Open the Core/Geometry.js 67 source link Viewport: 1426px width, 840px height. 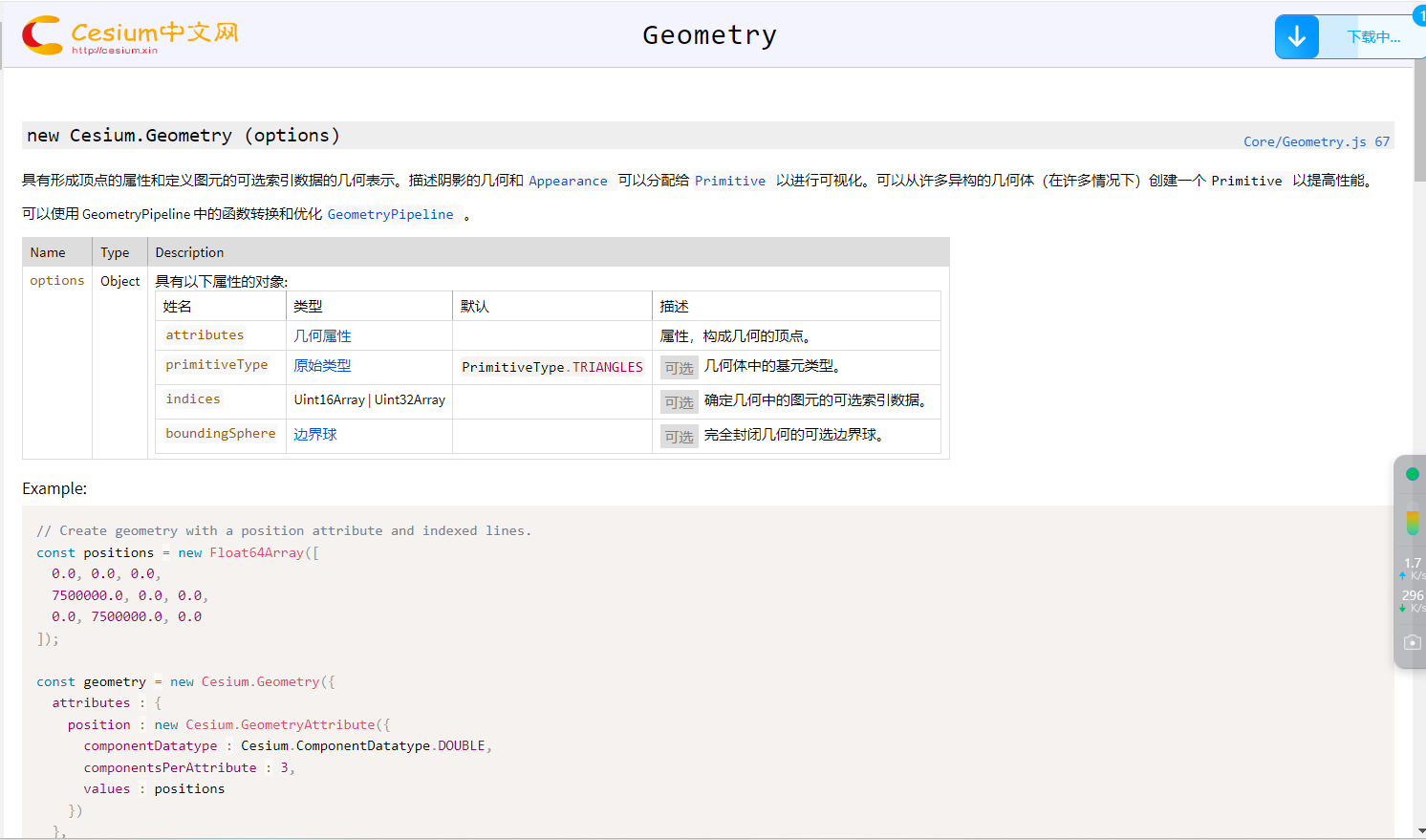1316,140
